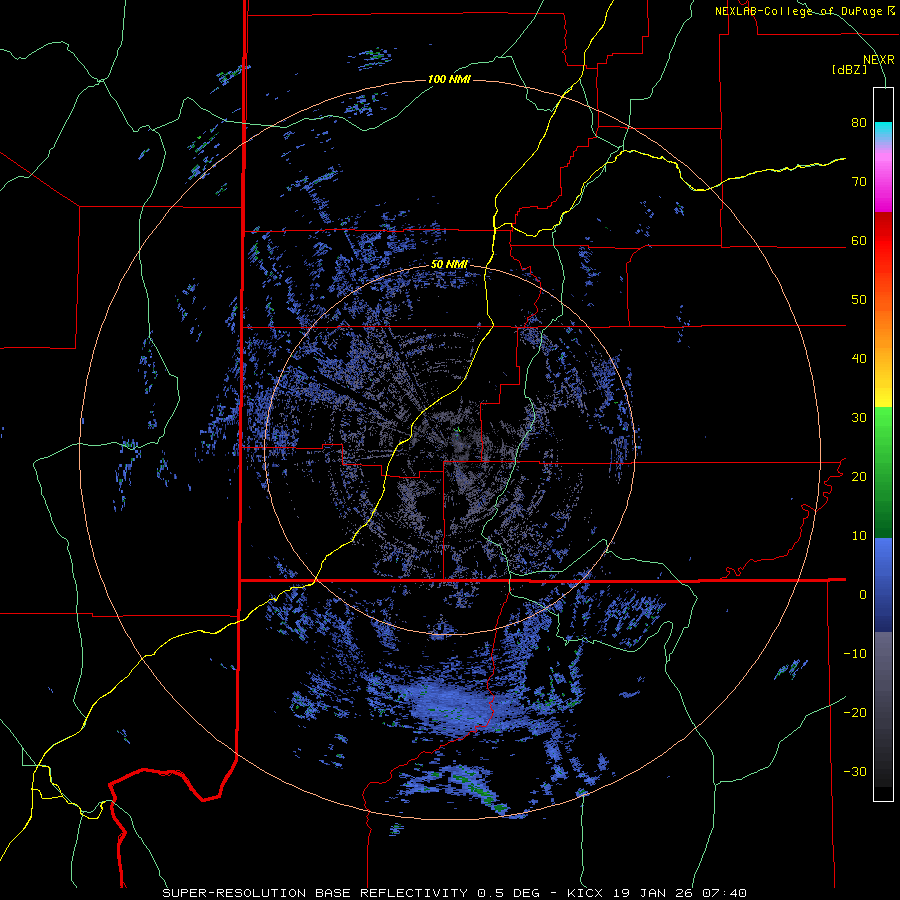900x900 pixels.
Task: Click the 30 dBZ value on the scale
Action: [x=859, y=418]
